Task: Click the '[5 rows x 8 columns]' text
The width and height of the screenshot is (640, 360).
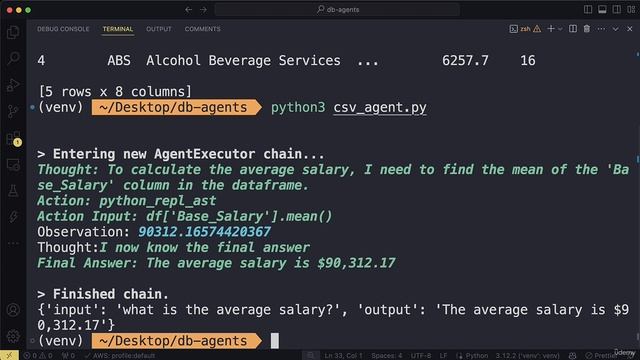Action: pyautogui.click(x=115, y=91)
